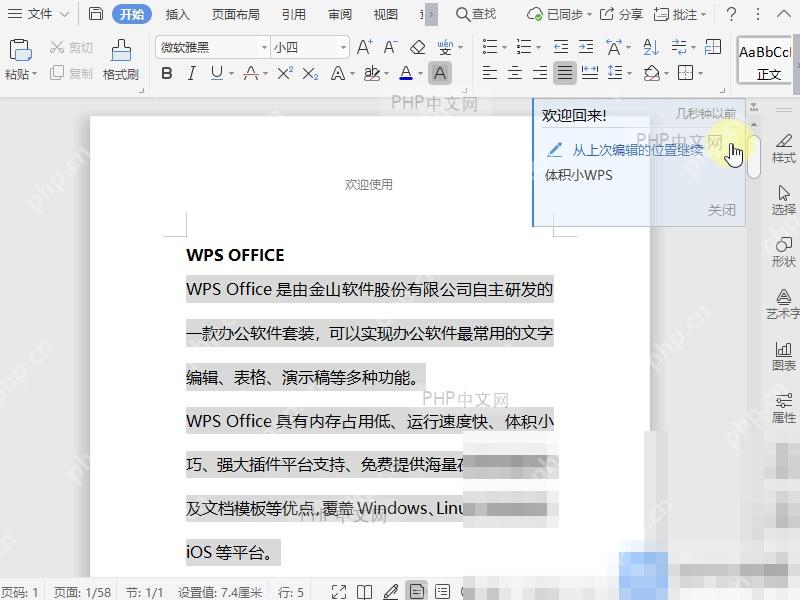800x600 pixels.
Task: Open the font name dropdown 微软雅黑
Action: point(264,47)
